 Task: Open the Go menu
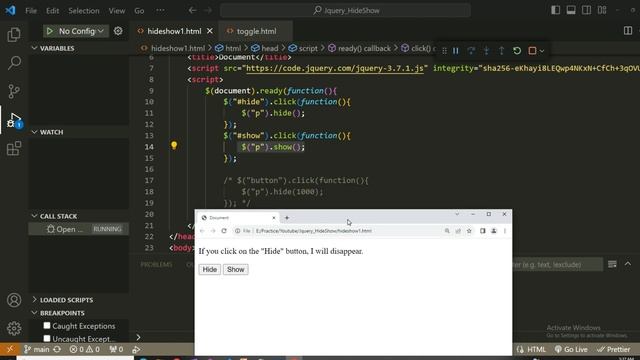pos(139,11)
